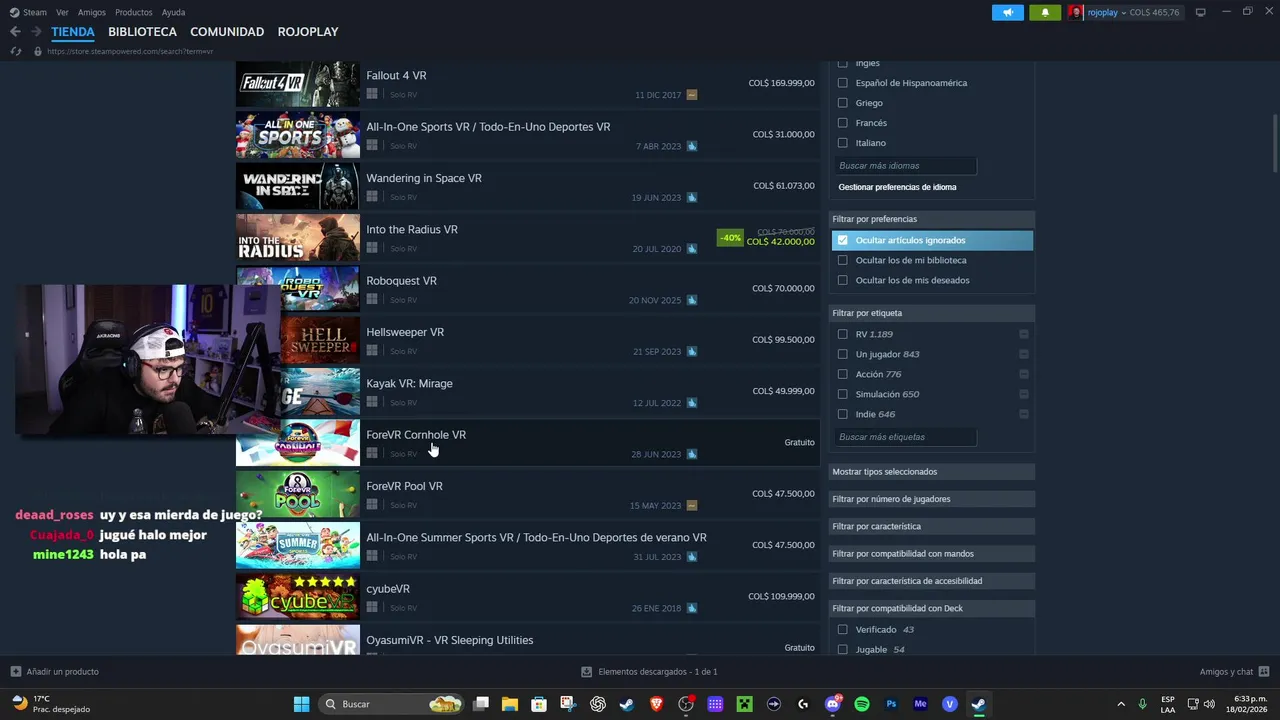Exclude the RV tag with its minus icon
This screenshot has width=1280, height=720.
click(1024, 334)
